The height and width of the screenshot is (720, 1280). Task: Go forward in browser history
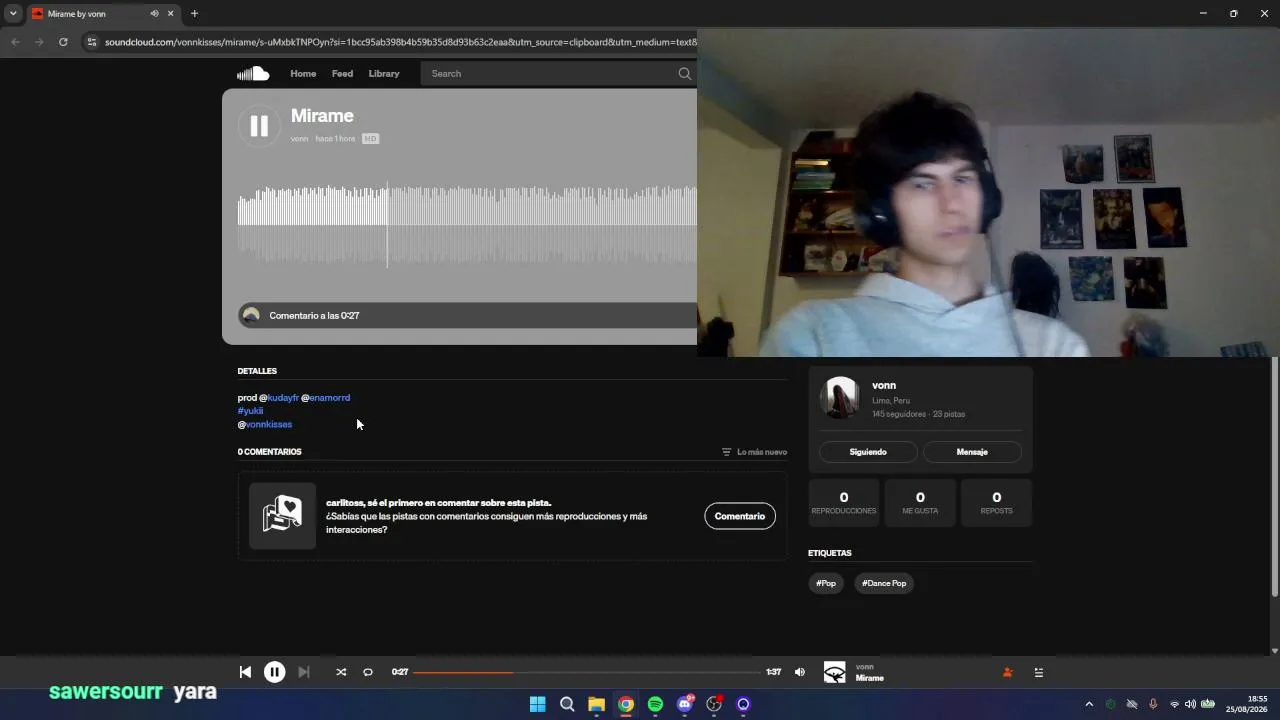[x=39, y=42]
